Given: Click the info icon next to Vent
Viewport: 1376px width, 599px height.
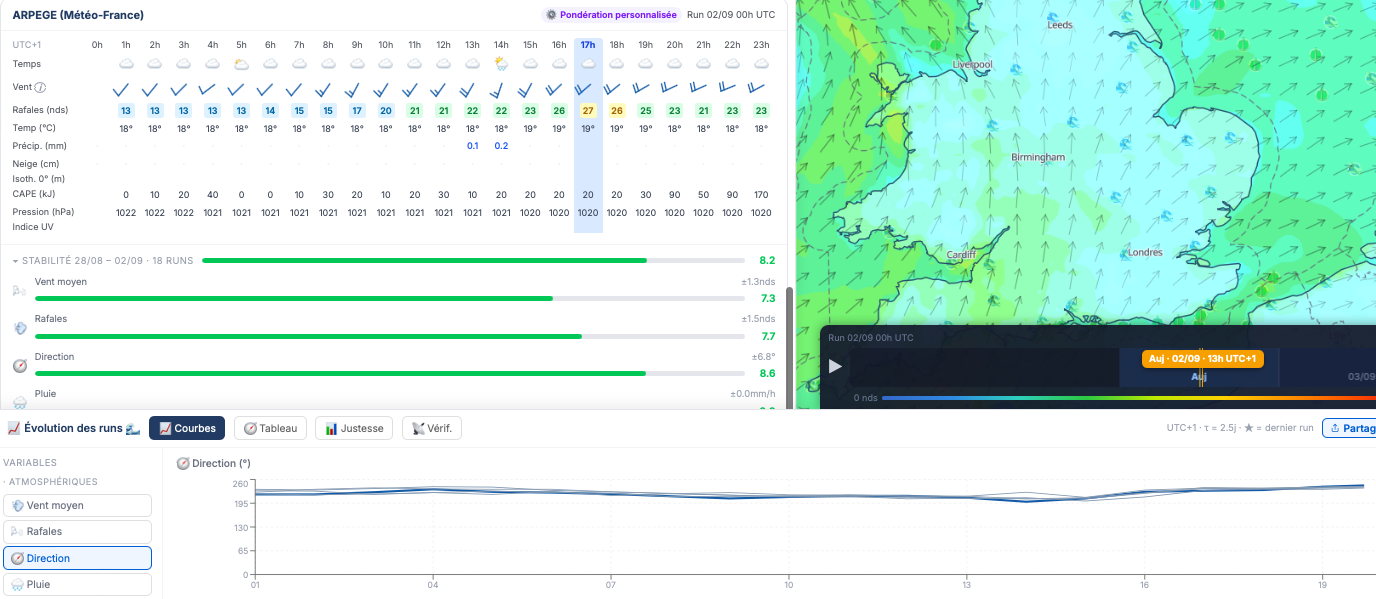Looking at the screenshot, I should click(x=41, y=88).
